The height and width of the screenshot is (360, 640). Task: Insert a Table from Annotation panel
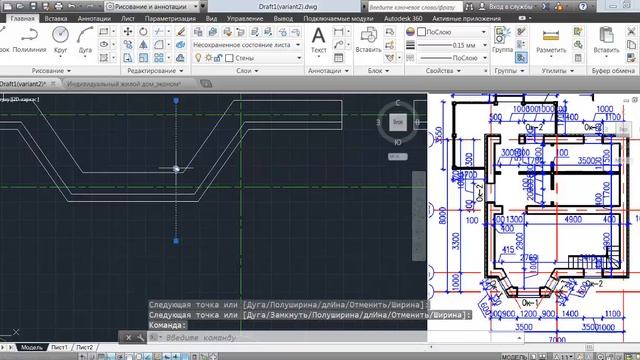pyautogui.click(x=338, y=58)
